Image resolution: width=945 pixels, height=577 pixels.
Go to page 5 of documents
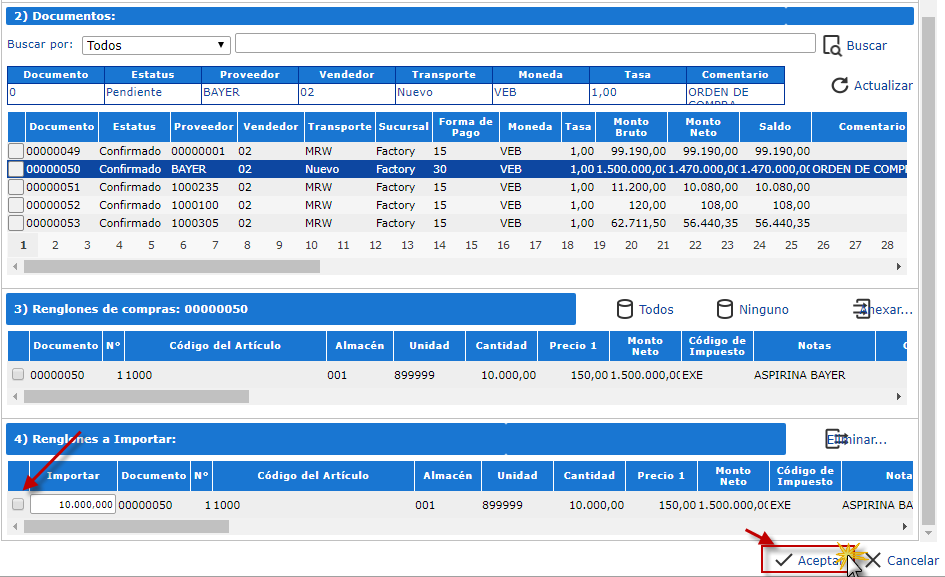coord(151,245)
